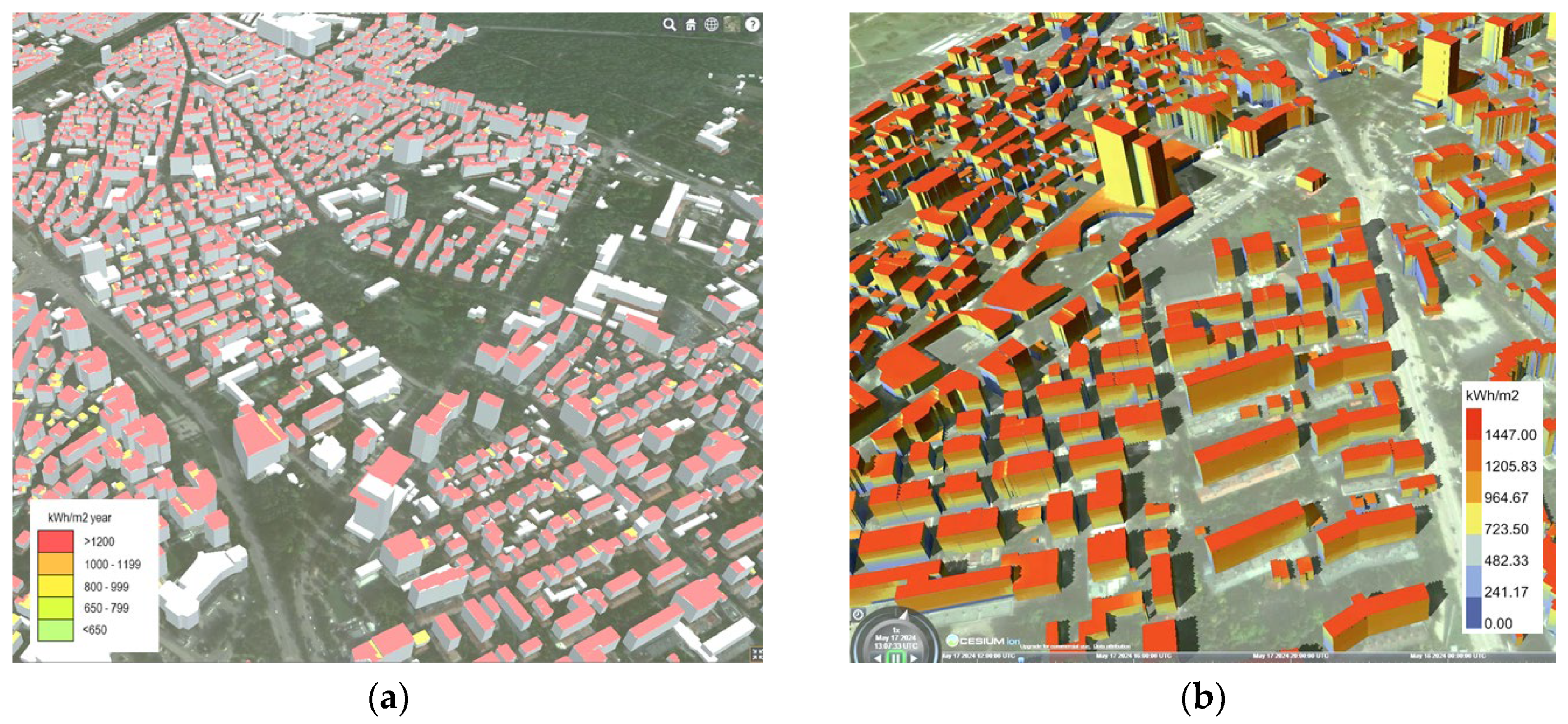
Task: Click the 1x speed shuttle ring pointer
Action: [903, 616]
